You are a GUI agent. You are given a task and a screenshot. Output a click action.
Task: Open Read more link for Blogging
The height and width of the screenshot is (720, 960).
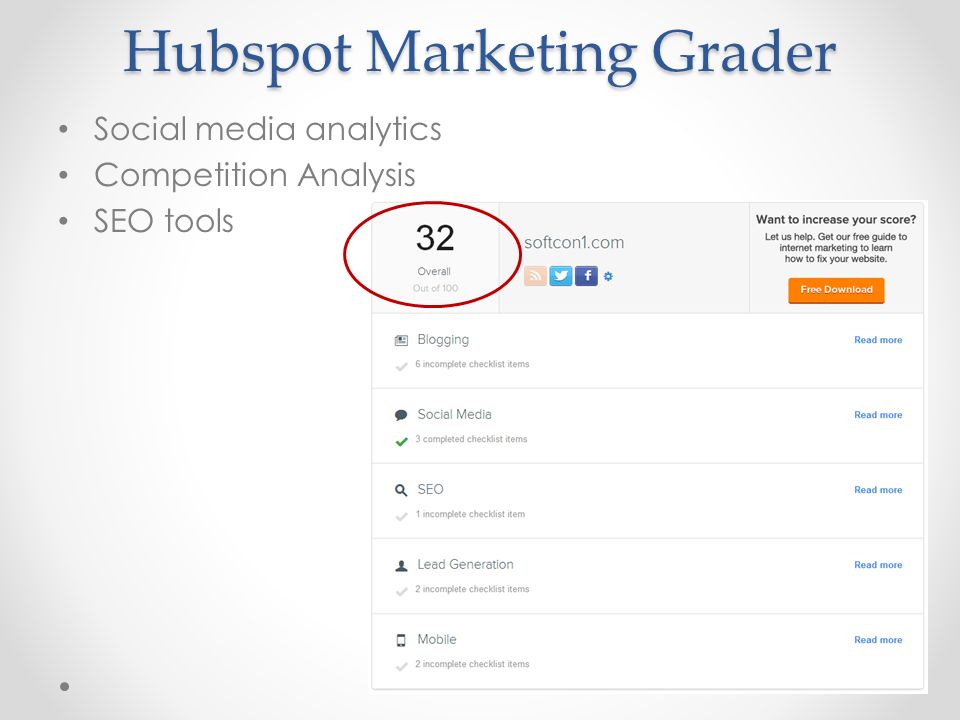[878, 340]
